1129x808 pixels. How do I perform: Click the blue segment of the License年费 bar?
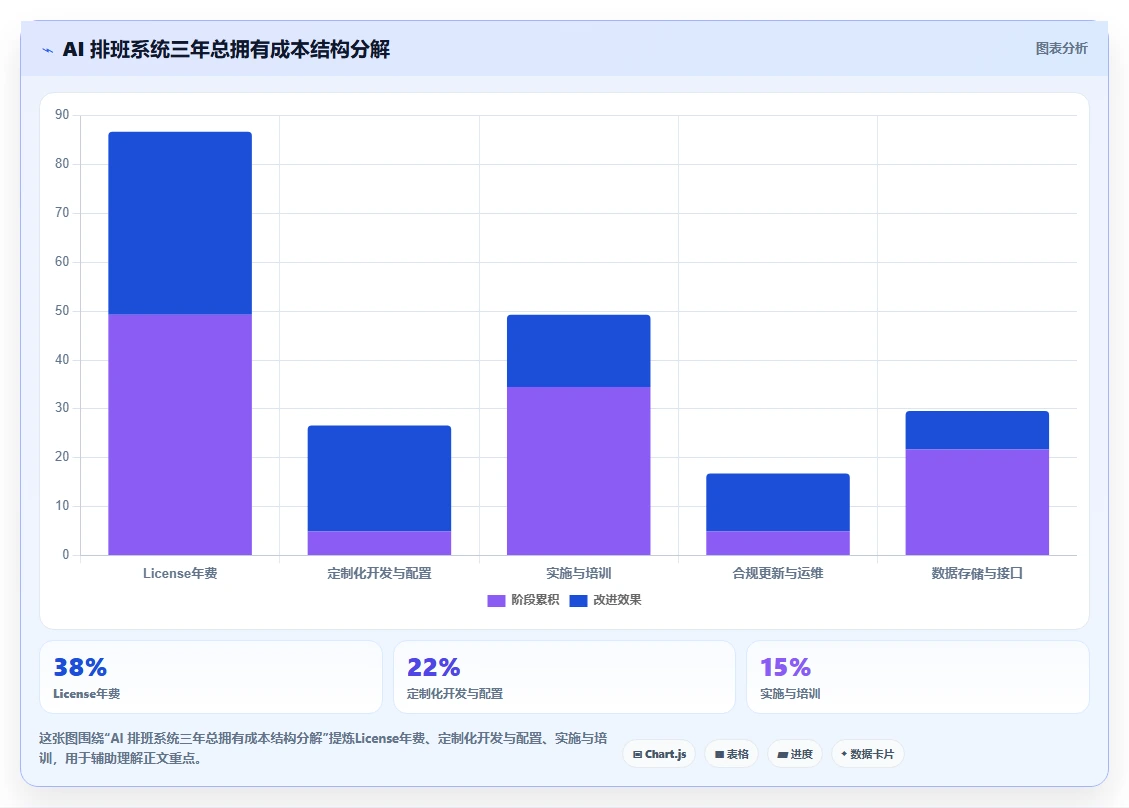pyautogui.click(x=180, y=223)
